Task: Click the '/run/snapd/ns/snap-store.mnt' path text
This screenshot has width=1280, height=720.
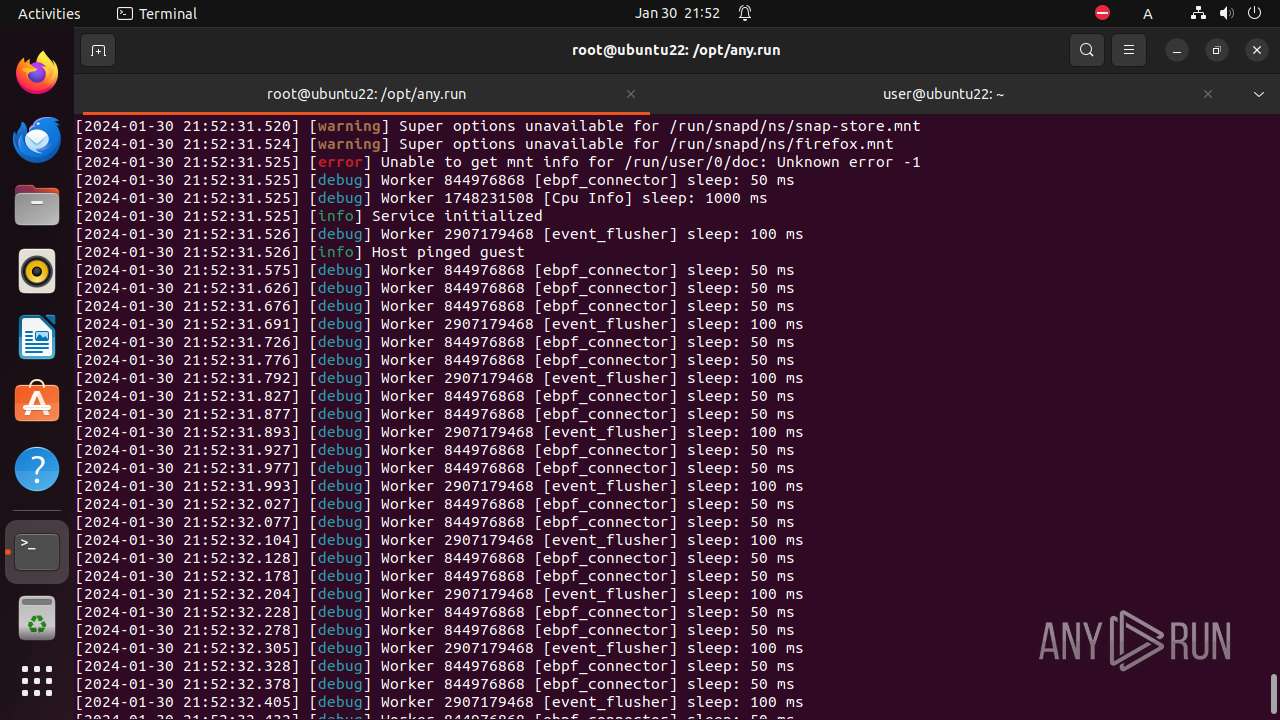Action: 795,126
